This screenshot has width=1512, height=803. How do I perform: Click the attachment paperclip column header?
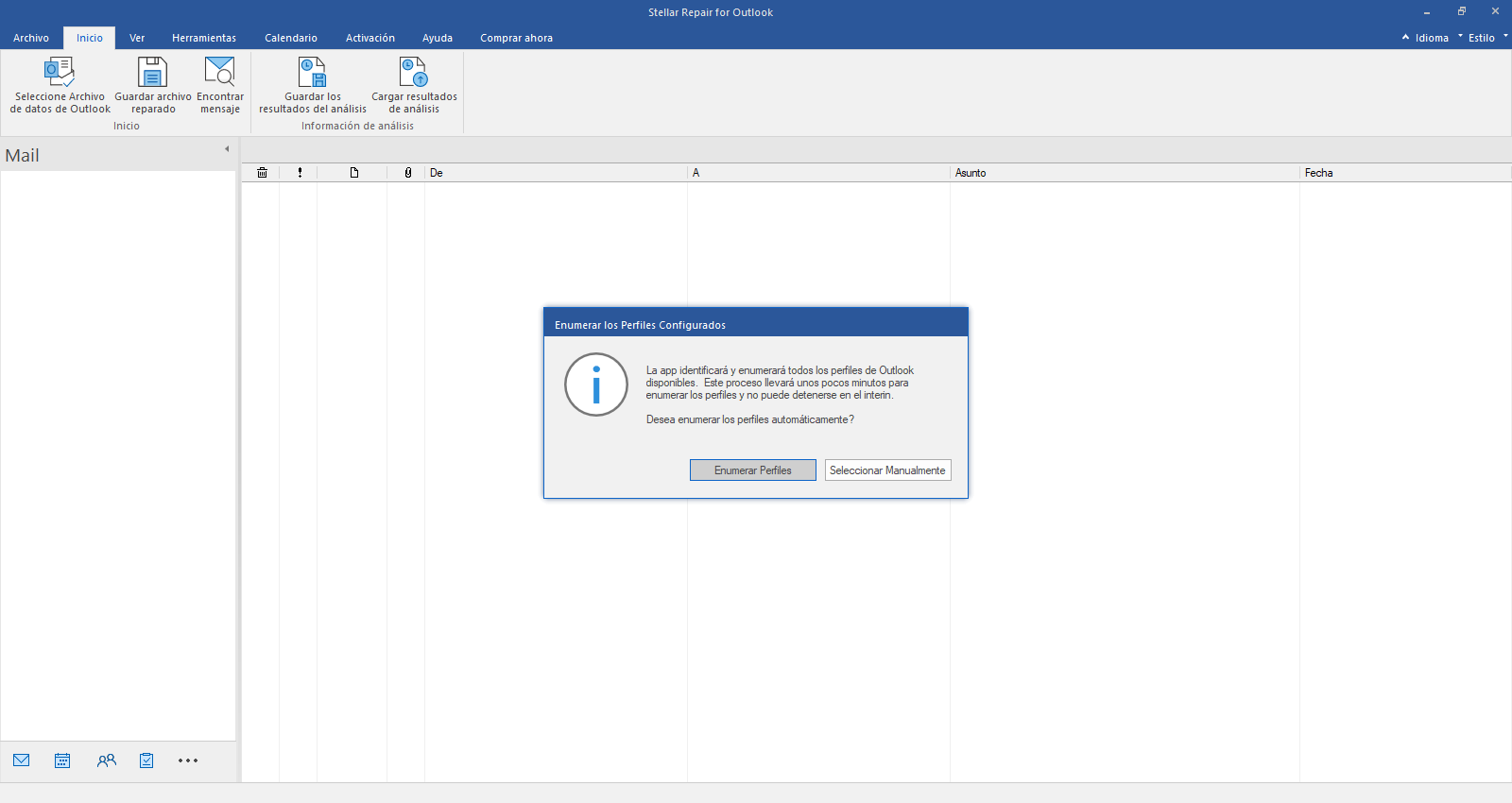click(407, 173)
